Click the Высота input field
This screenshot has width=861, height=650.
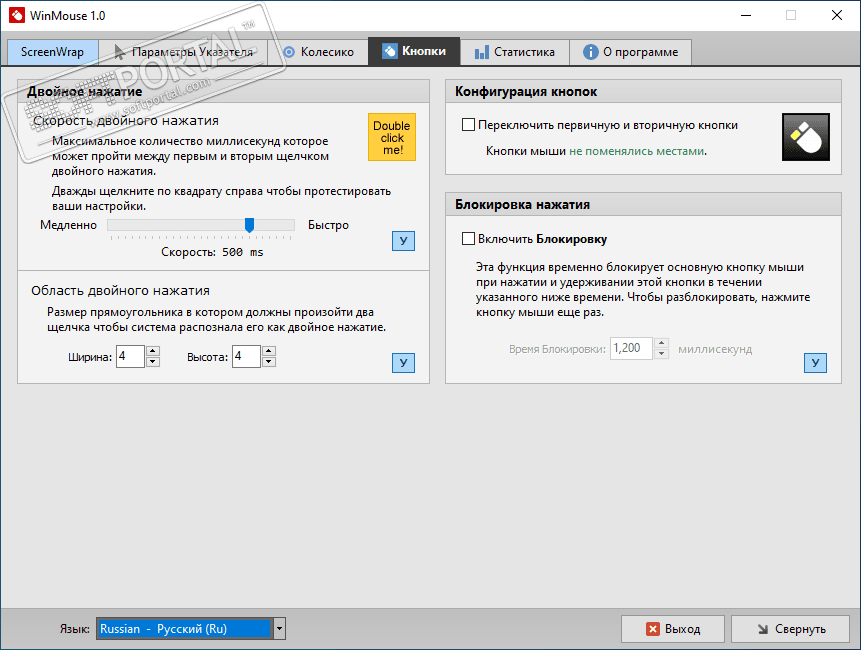tap(246, 356)
